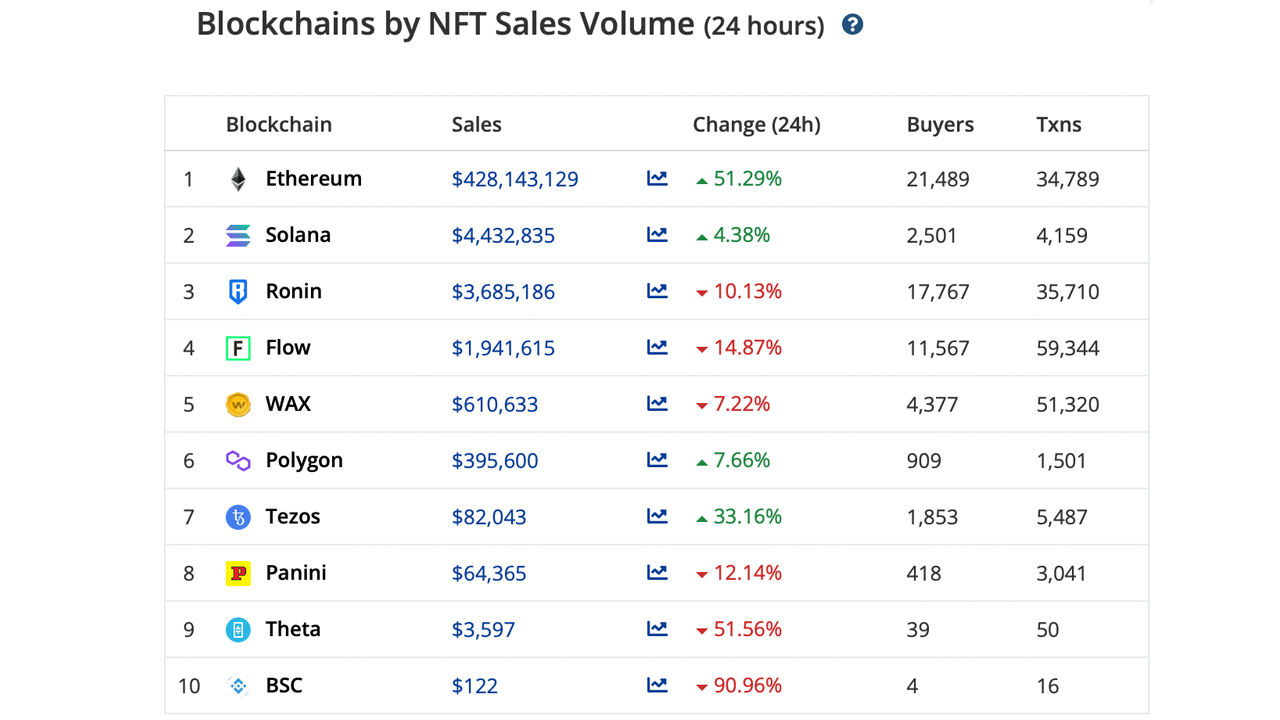The height and width of the screenshot is (720, 1280).
Task: Click the $4,432,835 Solana sales link
Action: 503,235
